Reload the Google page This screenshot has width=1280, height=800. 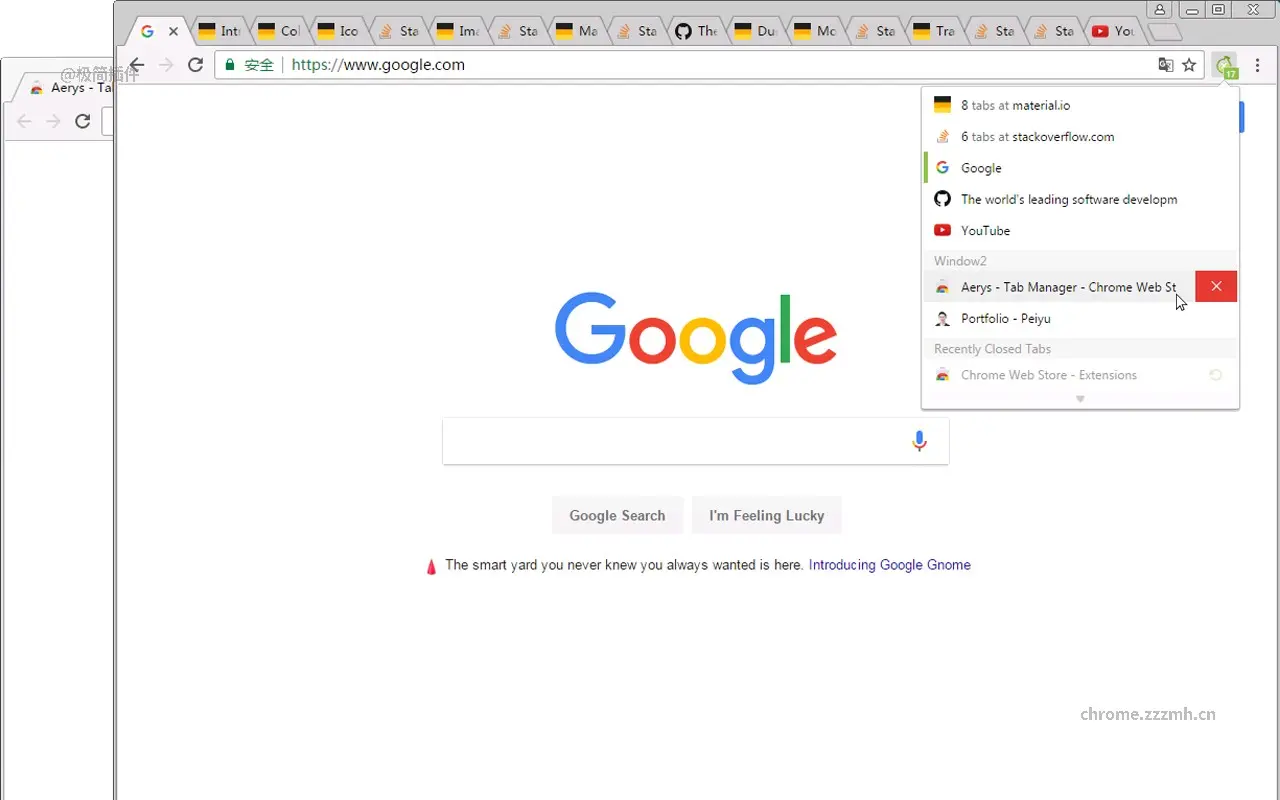click(196, 65)
